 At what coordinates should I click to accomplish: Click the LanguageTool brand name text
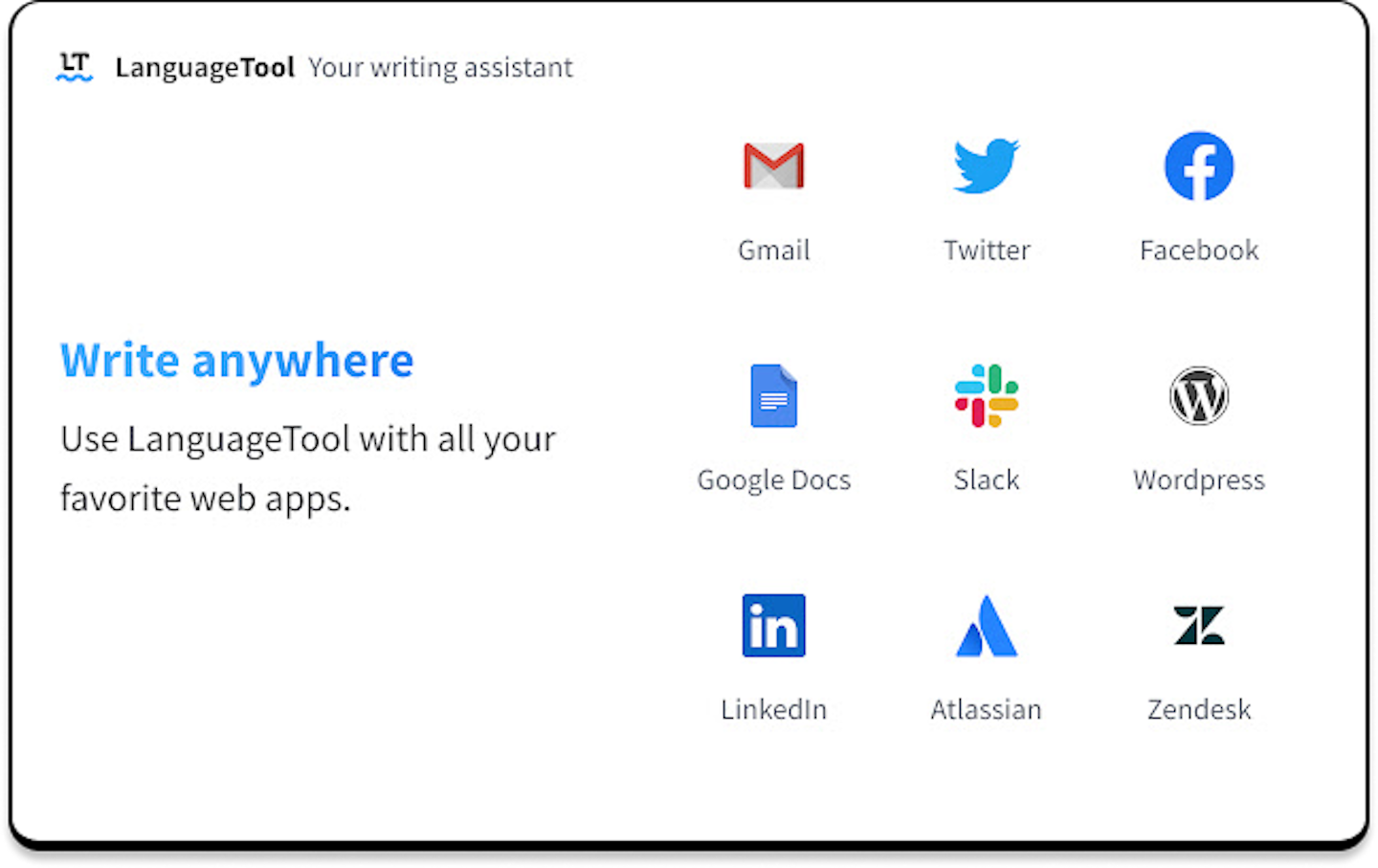[205, 68]
